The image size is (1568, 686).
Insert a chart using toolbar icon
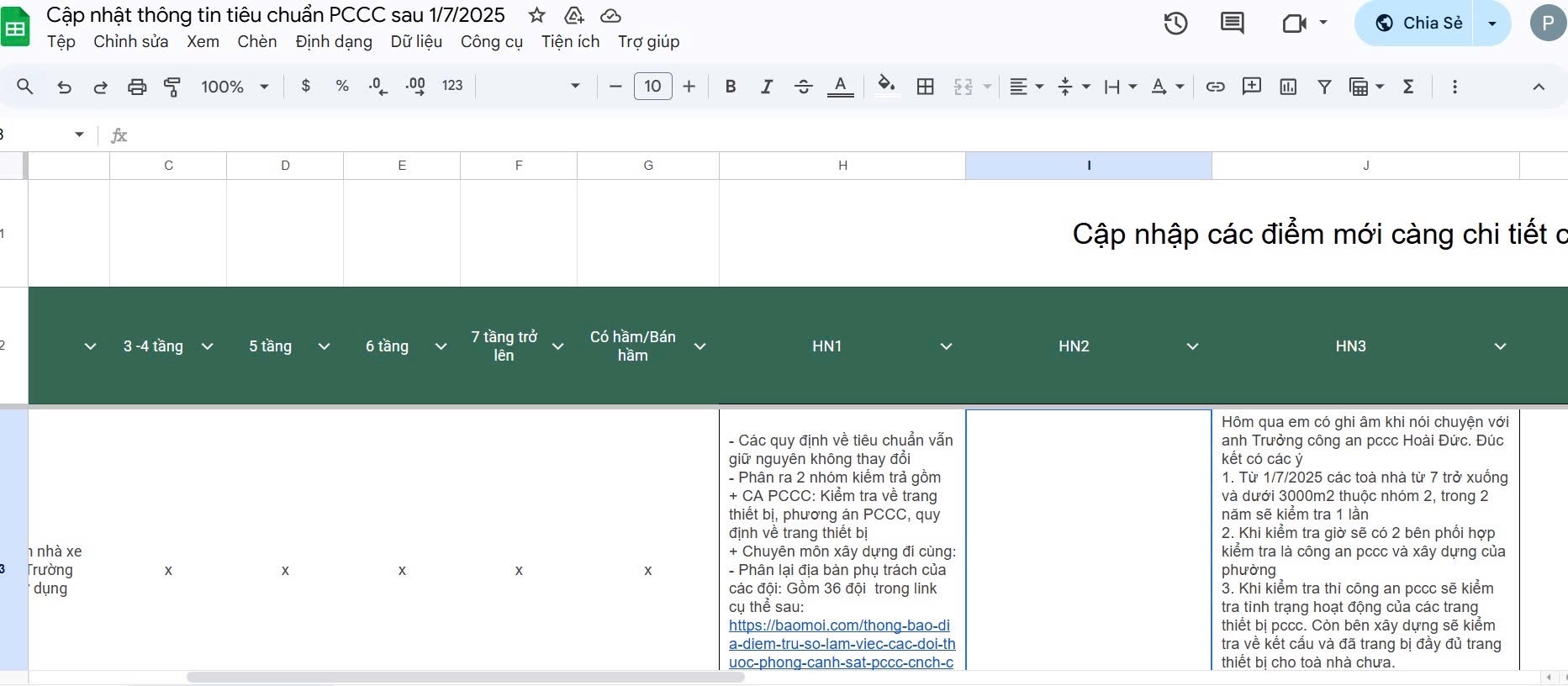(1287, 87)
